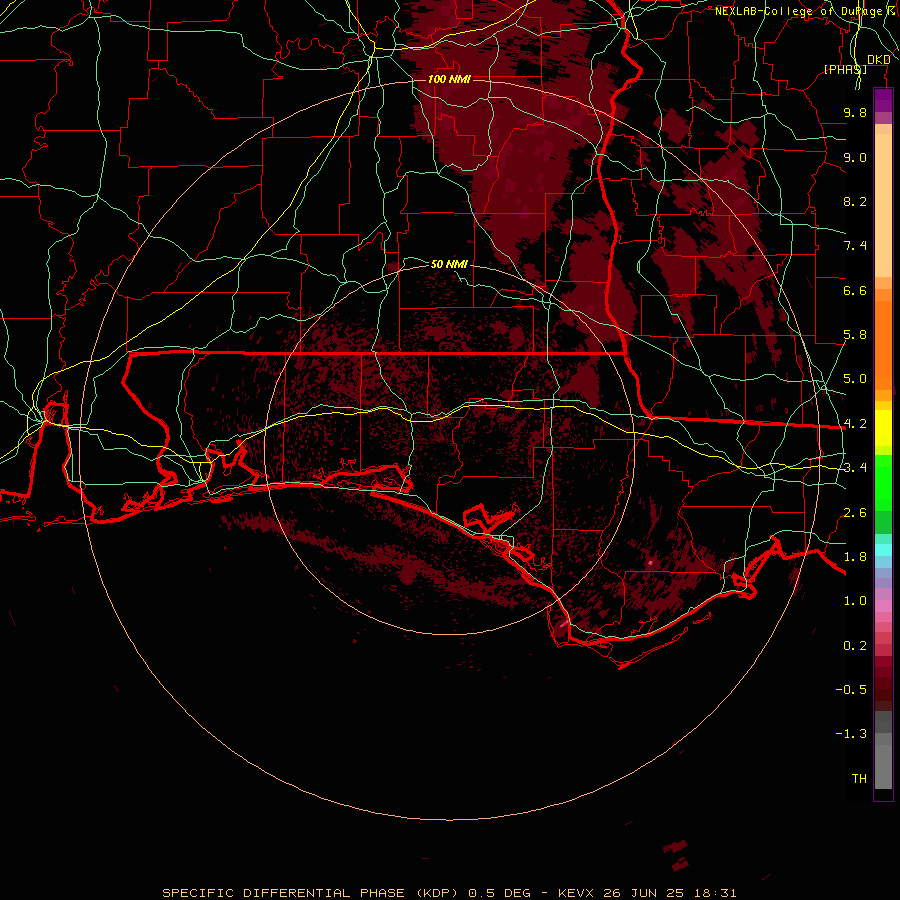Click the 1.0 scale value

coord(855,601)
